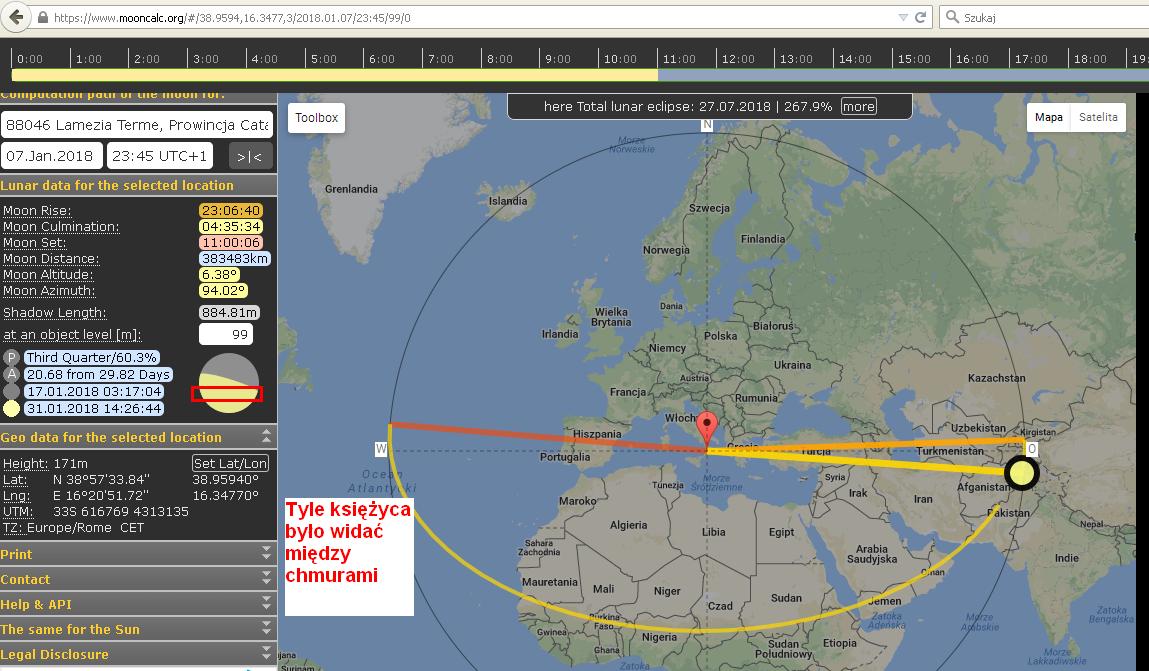Select Third Quarter/60.3% phase text
The image size is (1149, 671).
(x=92, y=357)
